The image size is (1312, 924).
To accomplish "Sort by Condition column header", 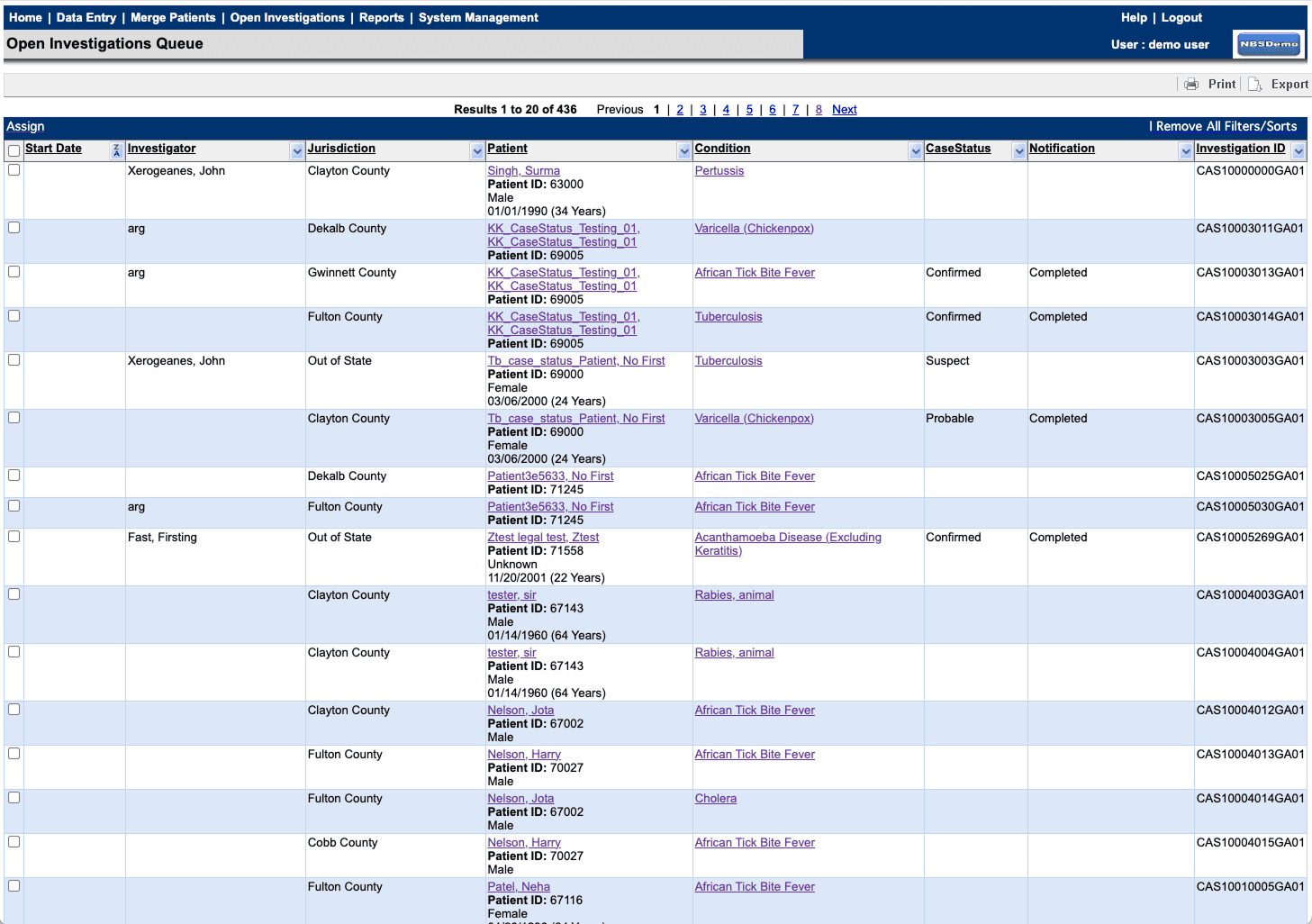I will (722, 149).
